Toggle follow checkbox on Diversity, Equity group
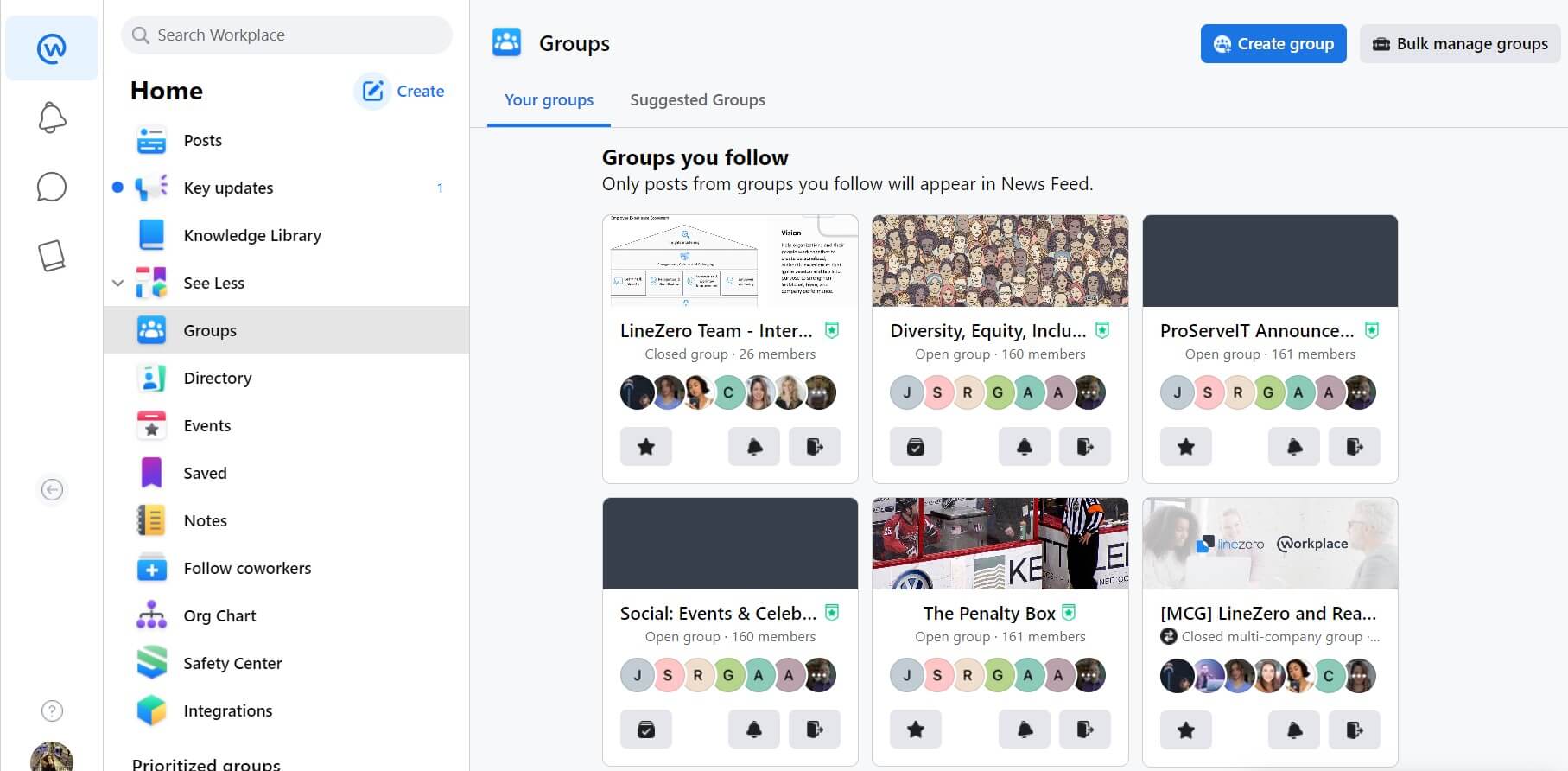Image resolution: width=1568 pixels, height=771 pixels. click(x=915, y=447)
